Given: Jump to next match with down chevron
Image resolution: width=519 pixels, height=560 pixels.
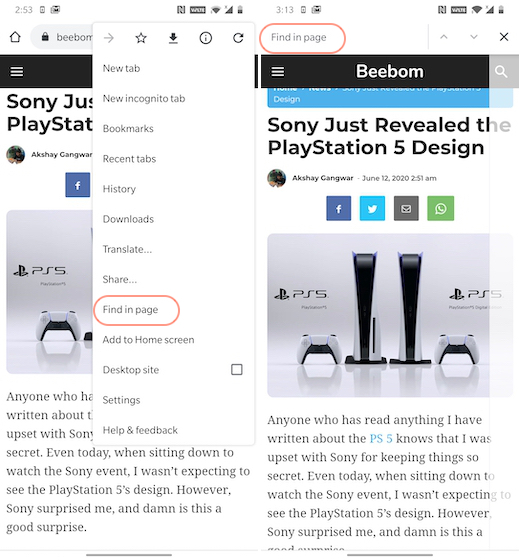Looking at the screenshot, I should [474, 37].
